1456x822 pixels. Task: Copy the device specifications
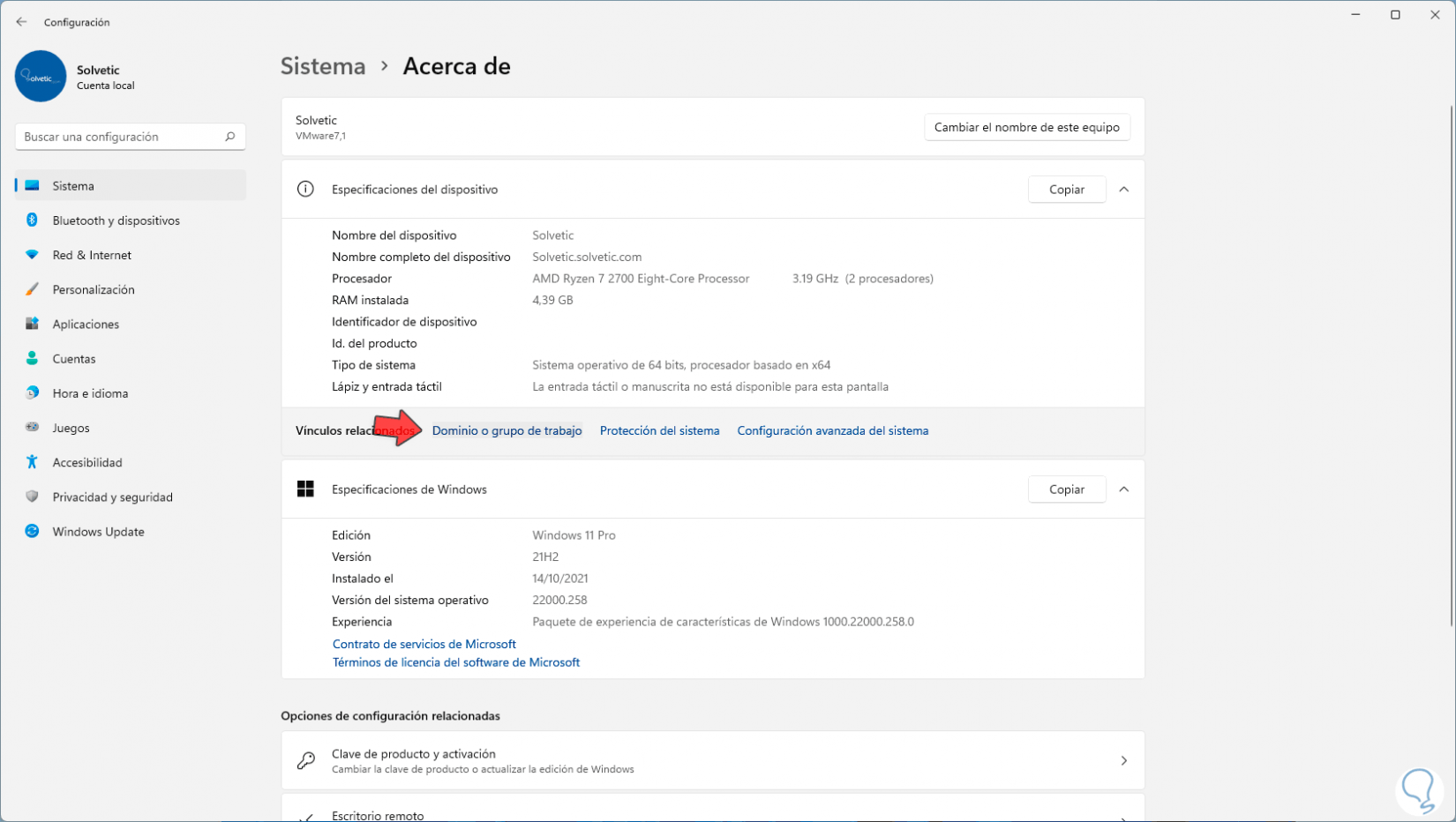click(x=1066, y=190)
